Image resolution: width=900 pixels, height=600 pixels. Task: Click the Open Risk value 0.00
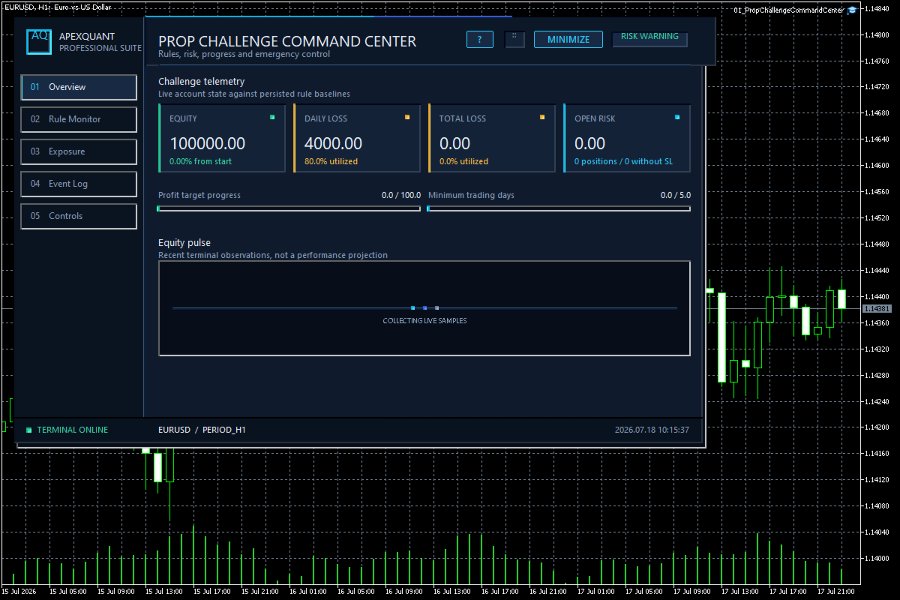(x=590, y=143)
